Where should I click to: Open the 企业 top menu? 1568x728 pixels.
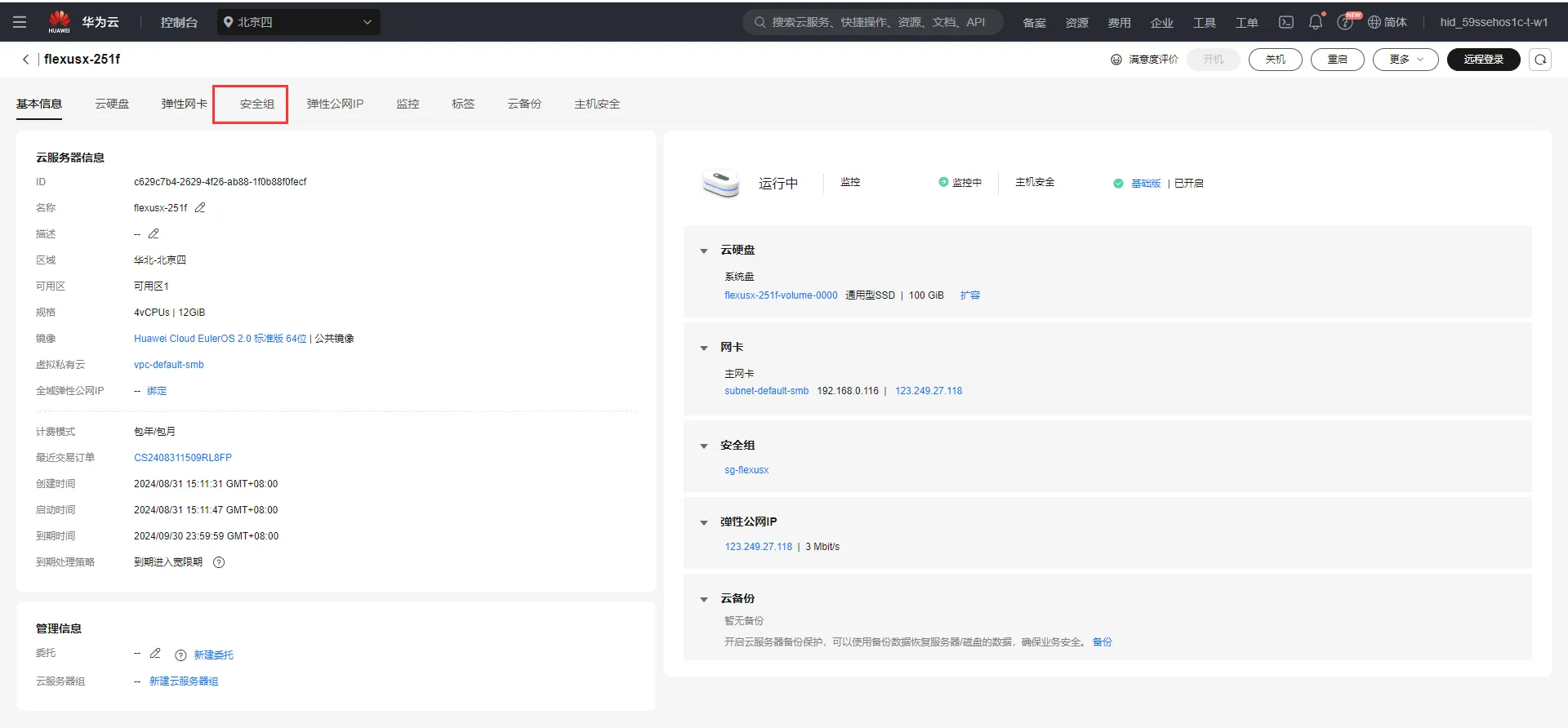coord(1162,22)
